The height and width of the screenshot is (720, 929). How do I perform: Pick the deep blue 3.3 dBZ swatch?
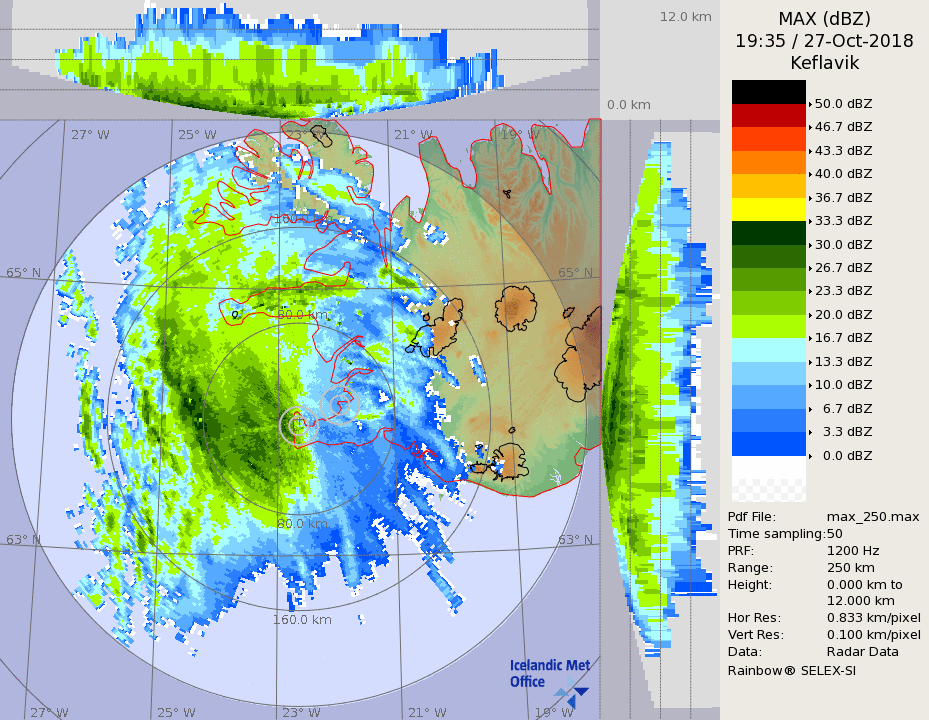(768, 444)
